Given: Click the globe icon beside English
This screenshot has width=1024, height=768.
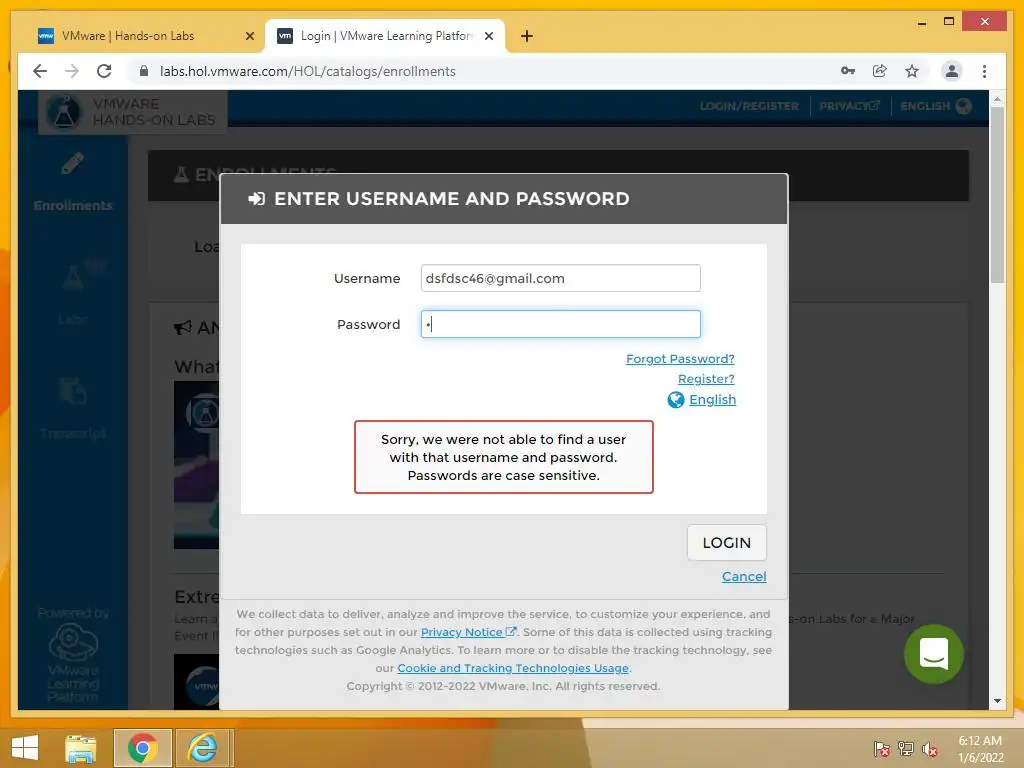Looking at the screenshot, I should (676, 400).
